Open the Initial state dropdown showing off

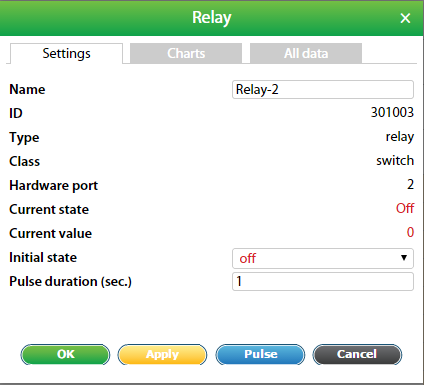(x=323, y=258)
